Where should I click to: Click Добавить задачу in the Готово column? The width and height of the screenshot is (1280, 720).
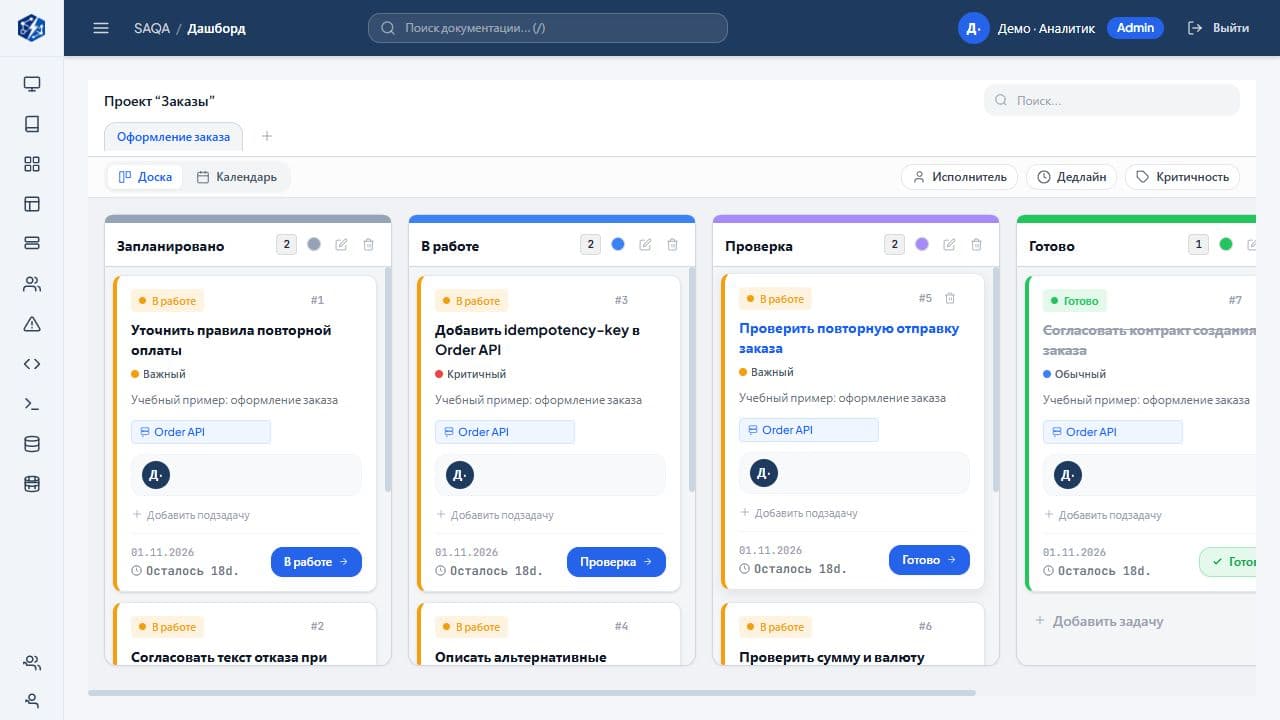point(1099,621)
